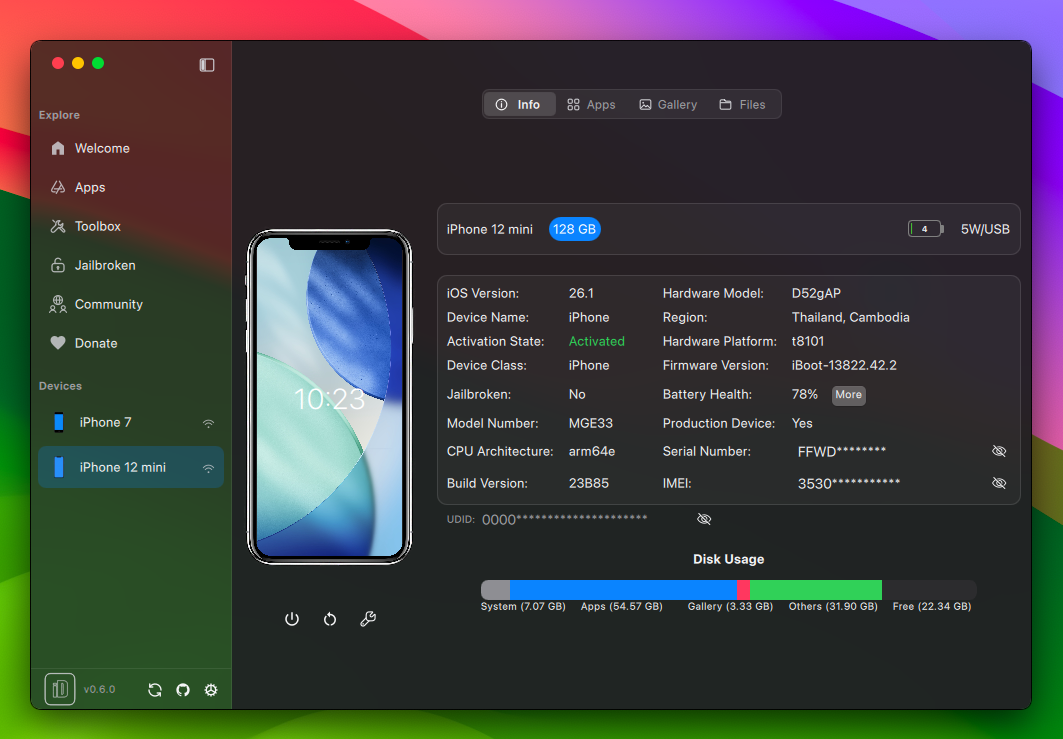Click the hardware model D52gAP

pos(816,294)
